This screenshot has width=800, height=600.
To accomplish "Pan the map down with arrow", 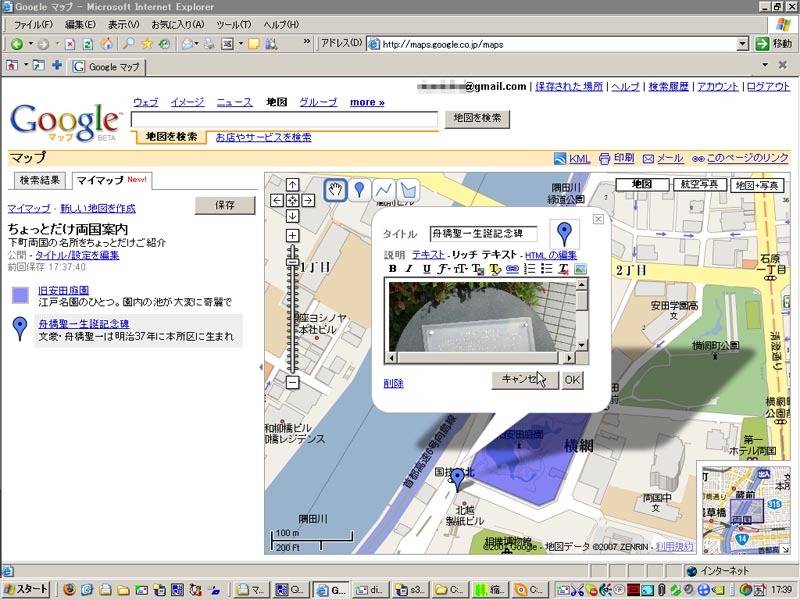I will coord(292,216).
